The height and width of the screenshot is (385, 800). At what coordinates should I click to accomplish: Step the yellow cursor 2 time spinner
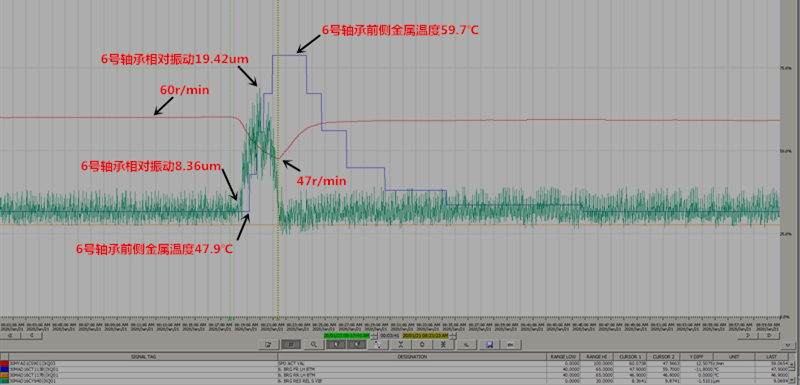tap(453, 336)
